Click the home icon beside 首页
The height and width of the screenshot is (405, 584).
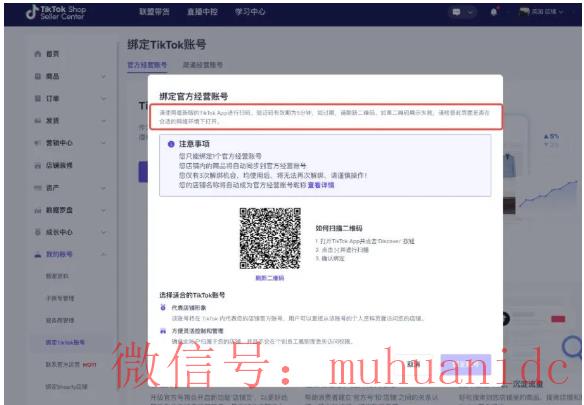click(x=38, y=54)
